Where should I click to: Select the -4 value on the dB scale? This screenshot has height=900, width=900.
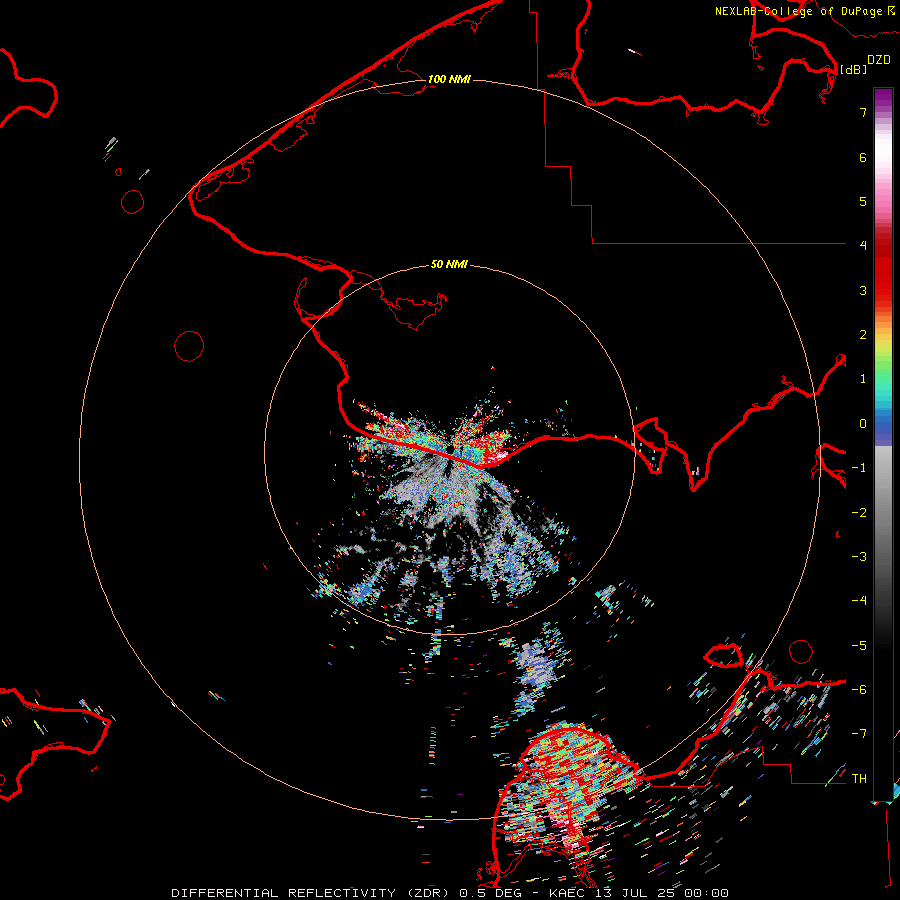coord(859,601)
